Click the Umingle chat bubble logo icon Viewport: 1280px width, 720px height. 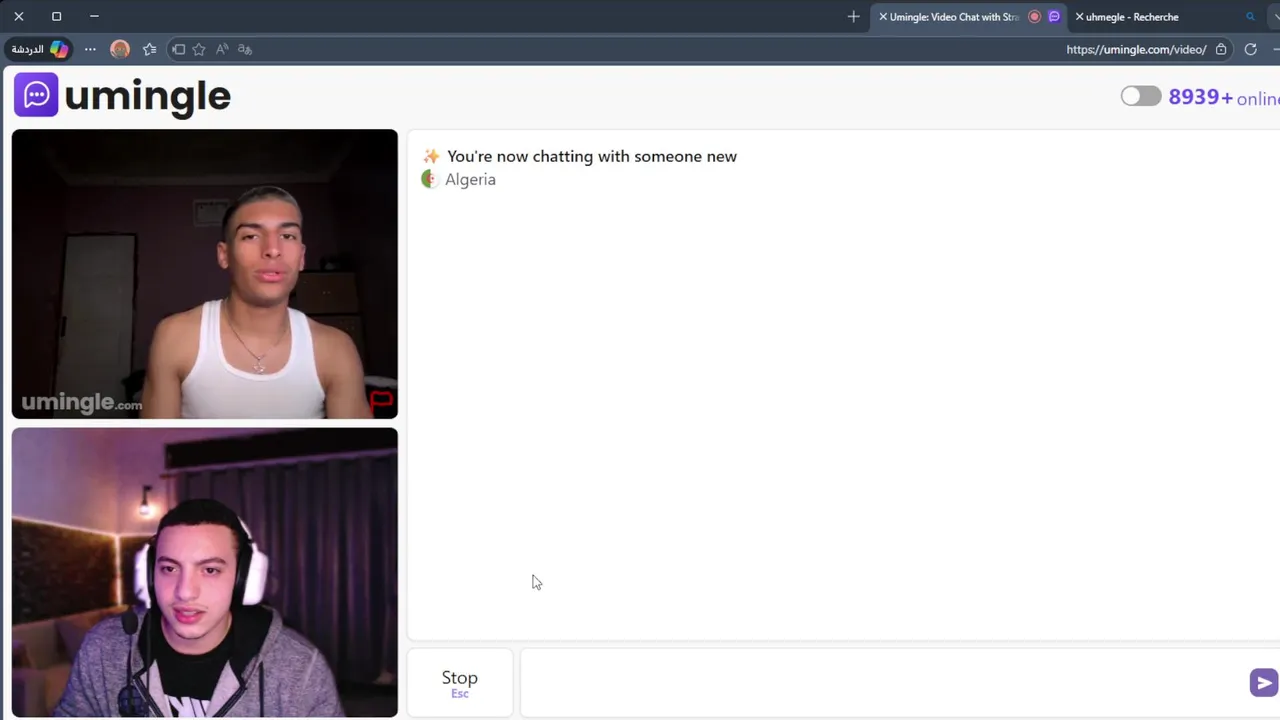tap(36, 95)
